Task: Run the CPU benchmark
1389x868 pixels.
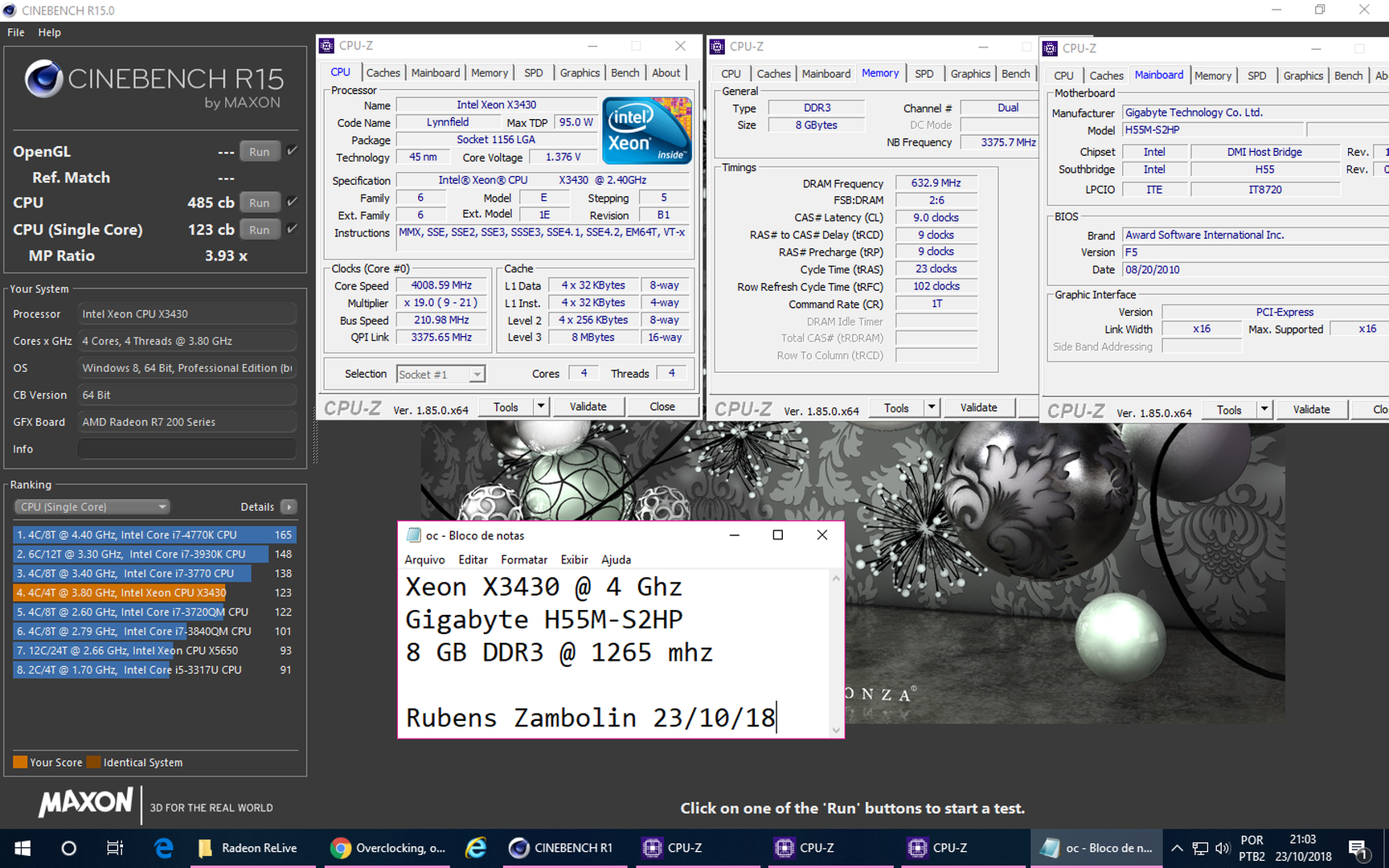Action: [x=259, y=203]
